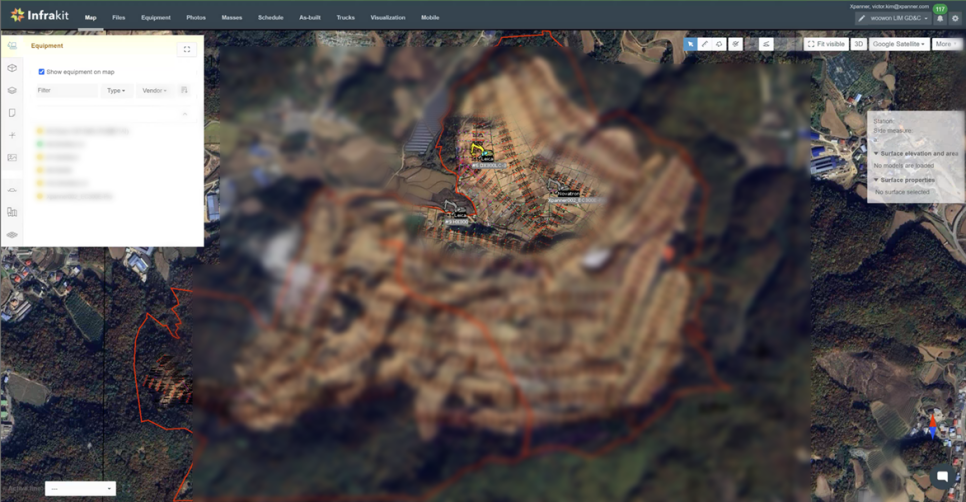Click the notification bell icon
Screen dimensions: 966x502
940,19
